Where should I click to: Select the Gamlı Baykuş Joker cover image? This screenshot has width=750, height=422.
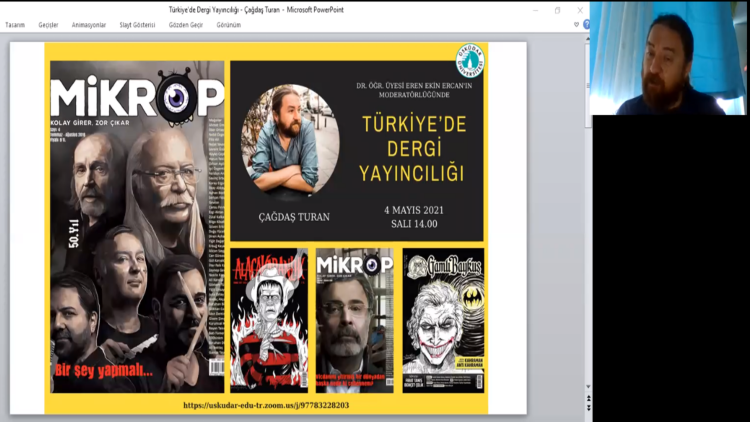click(x=443, y=321)
